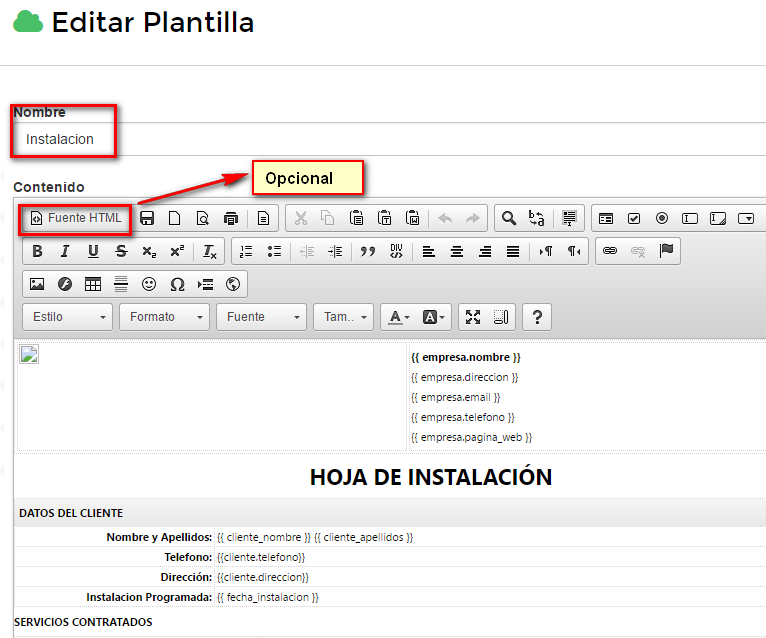Click the Save icon in the toolbar
This screenshot has width=766, height=638.
click(147, 218)
